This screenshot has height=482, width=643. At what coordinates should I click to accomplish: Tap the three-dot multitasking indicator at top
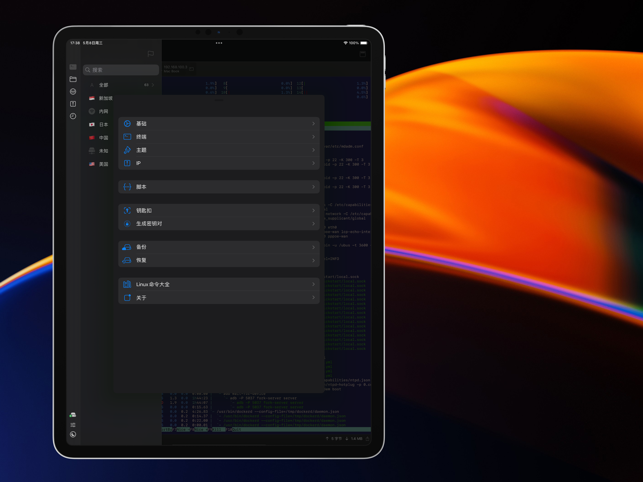pyautogui.click(x=219, y=43)
